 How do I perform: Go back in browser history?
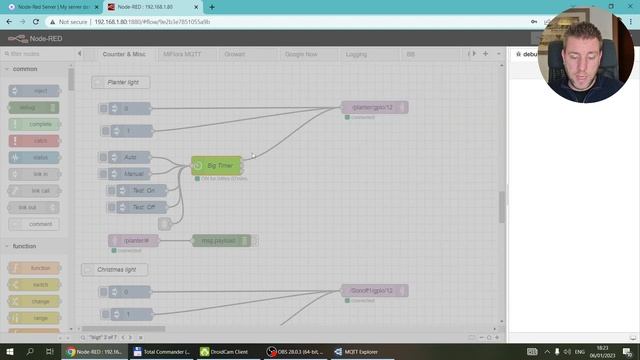(x=9, y=22)
